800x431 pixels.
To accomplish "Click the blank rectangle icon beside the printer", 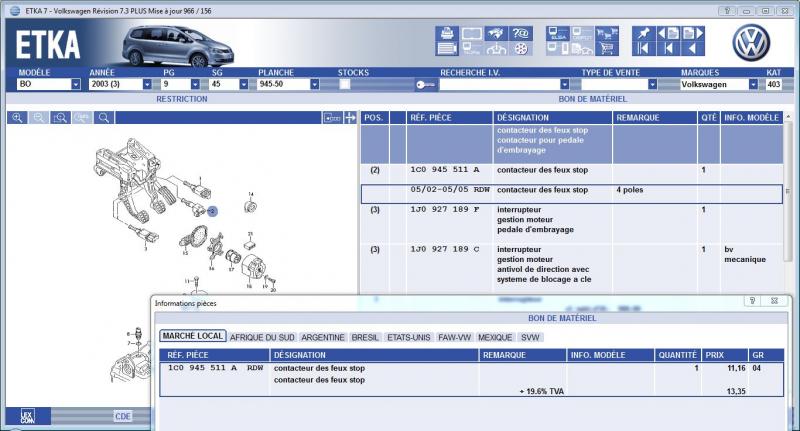I will pos(471,34).
